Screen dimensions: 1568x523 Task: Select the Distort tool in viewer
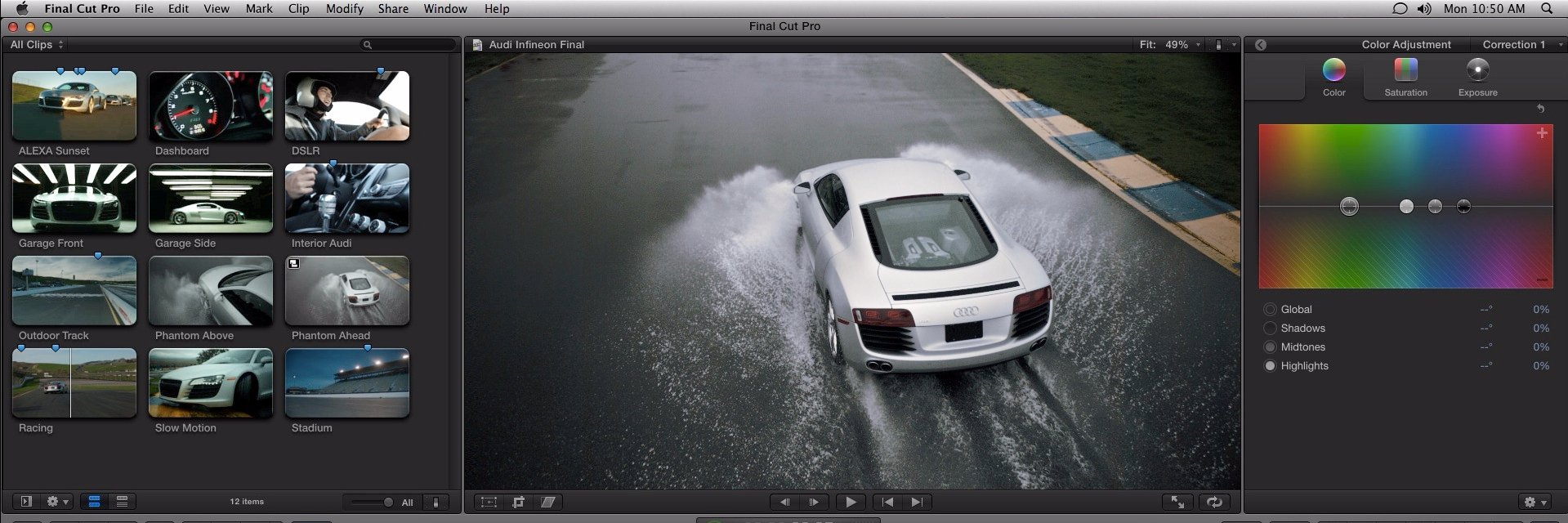[x=547, y=502]
